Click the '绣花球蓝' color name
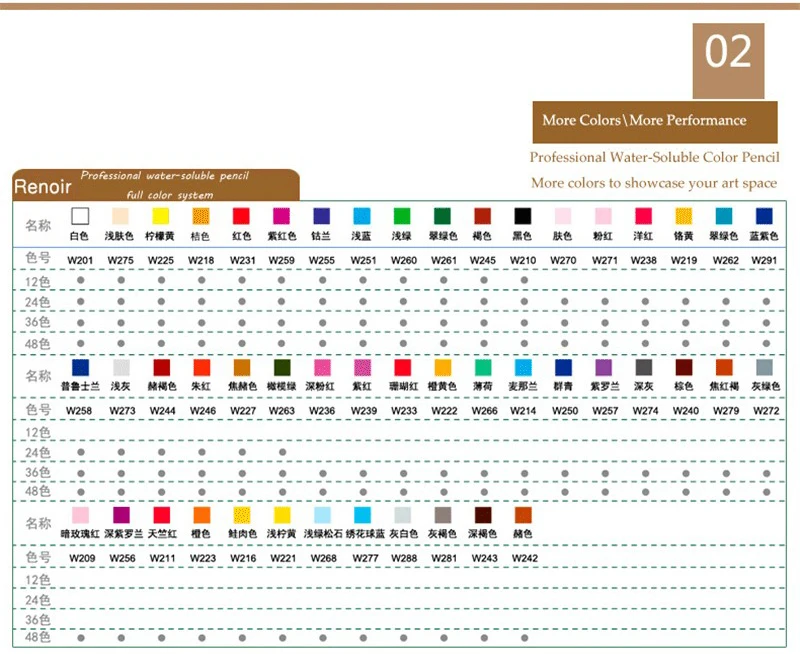Viewport: 800px width, 654px height. [x=365, y=534]
